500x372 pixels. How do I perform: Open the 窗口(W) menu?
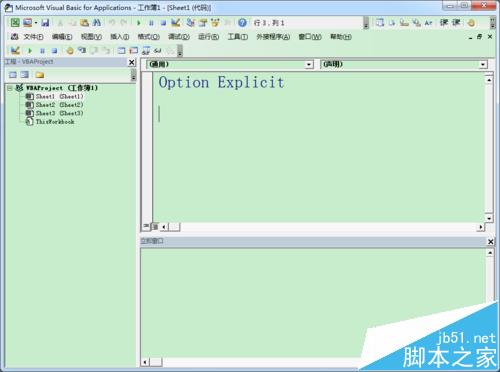pyautogui.click(x=310, y=37)
